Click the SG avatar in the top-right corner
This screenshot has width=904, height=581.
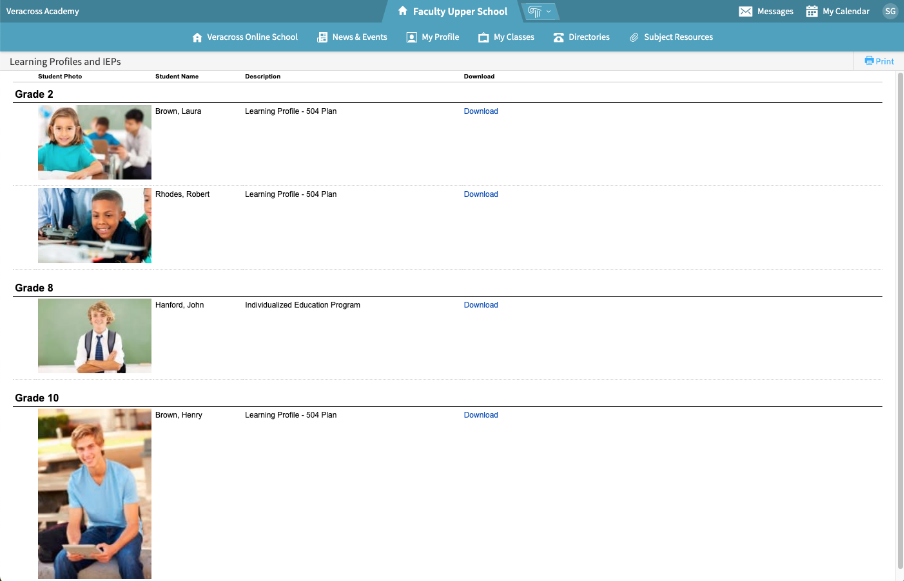pyautogui.click(x=889, y=11)
